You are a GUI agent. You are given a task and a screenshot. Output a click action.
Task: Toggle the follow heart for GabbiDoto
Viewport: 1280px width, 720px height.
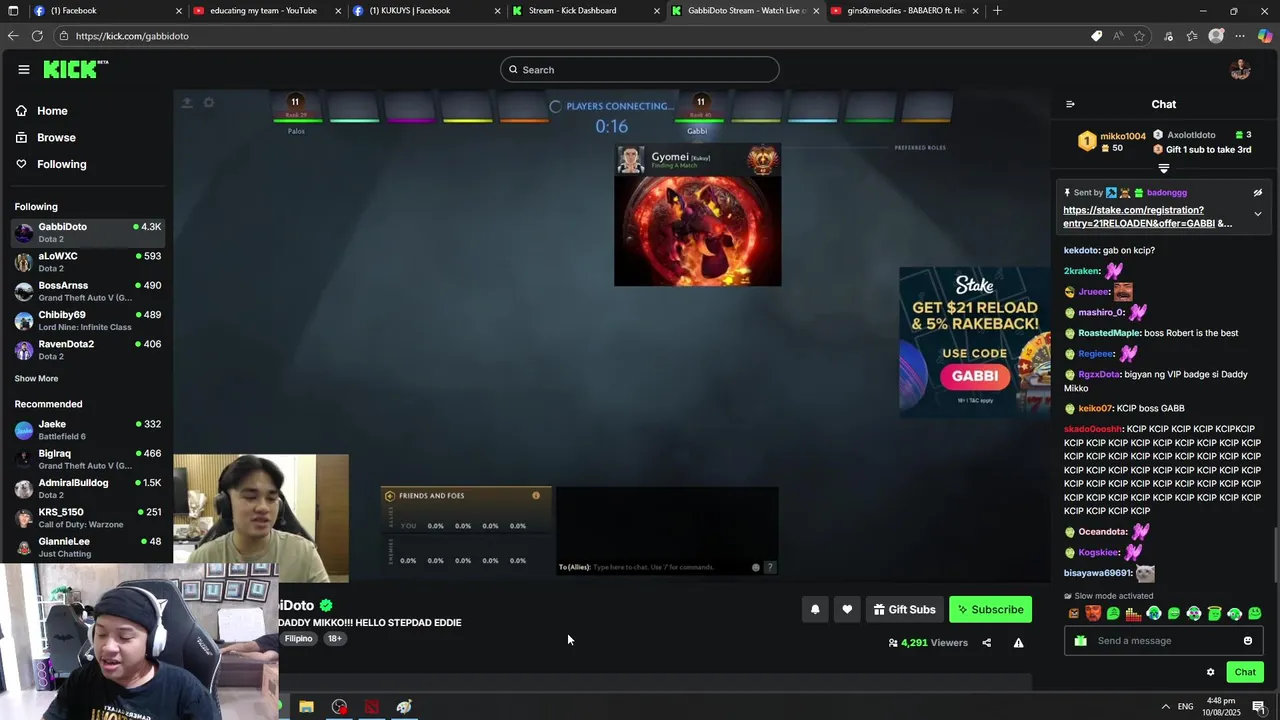(x=847, y=610)
